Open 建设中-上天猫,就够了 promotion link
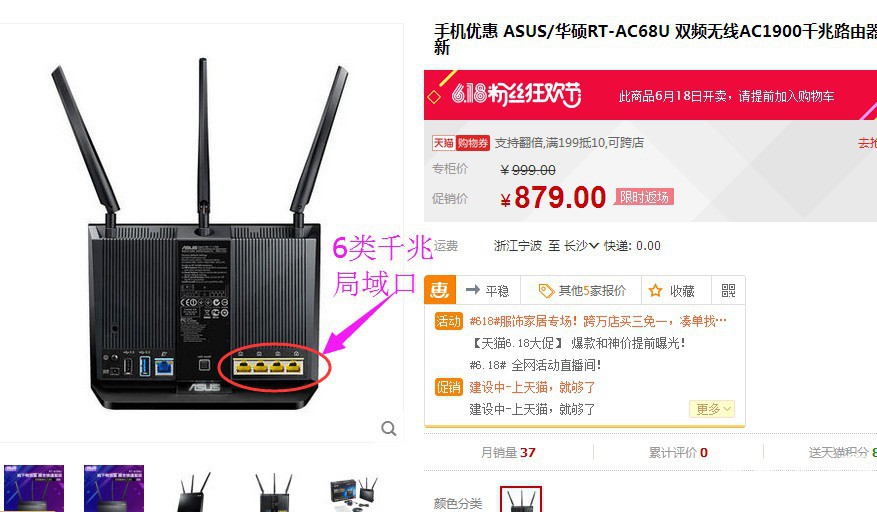This screenshot has width=877, height=512. (532, 387)
